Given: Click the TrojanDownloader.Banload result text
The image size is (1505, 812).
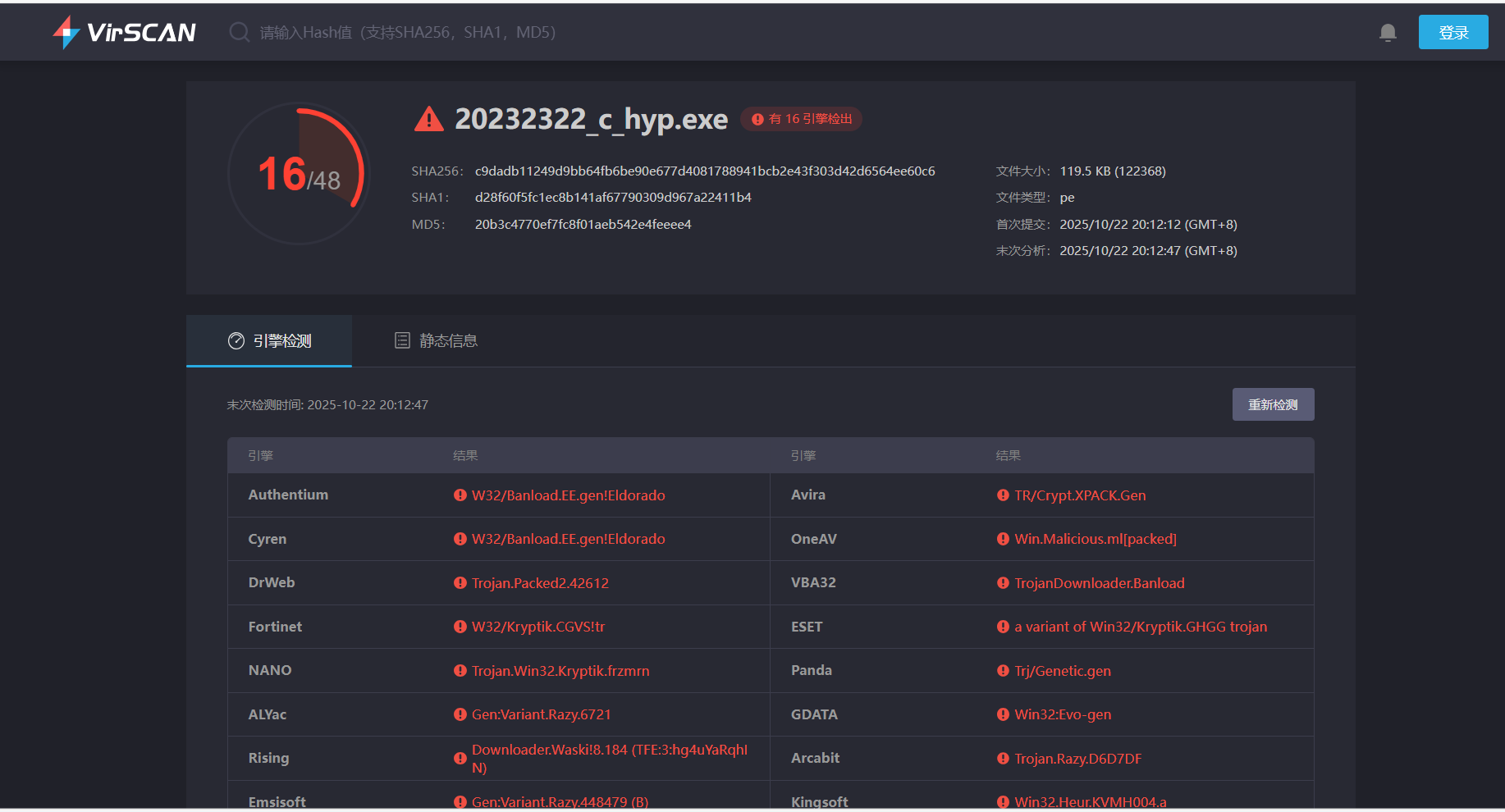Looking at the screenshot, I should point(1100,583).
